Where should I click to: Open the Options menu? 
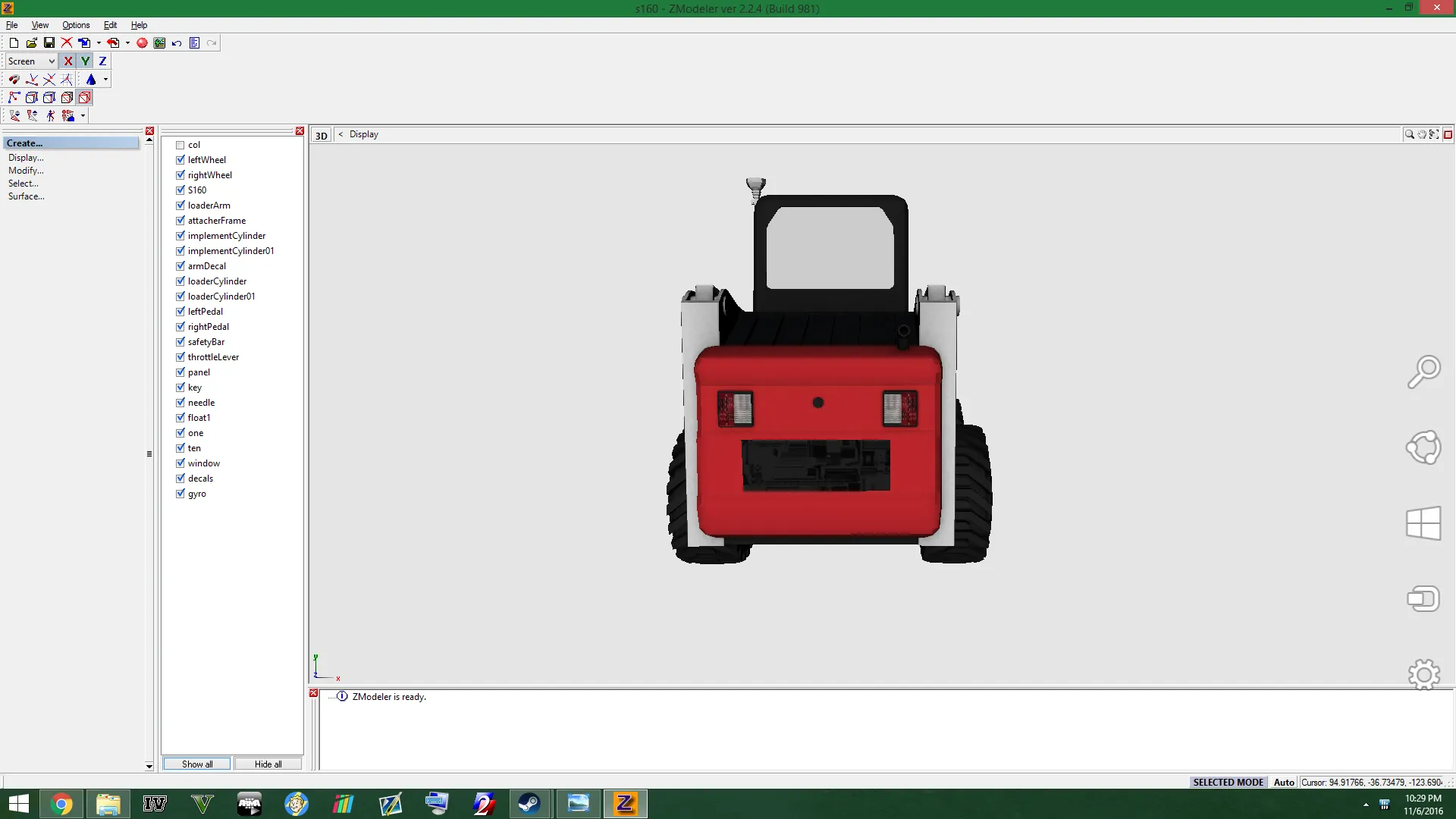(x=76, y=25)
